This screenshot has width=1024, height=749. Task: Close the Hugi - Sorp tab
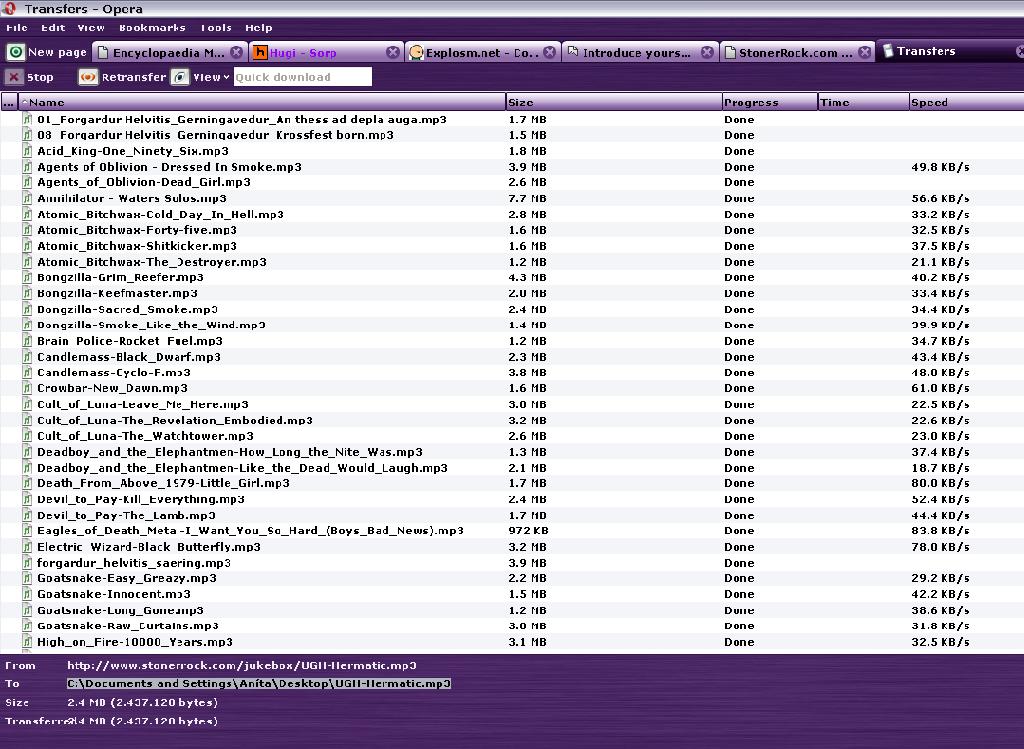pyautogui.click(x=392, y=52)
